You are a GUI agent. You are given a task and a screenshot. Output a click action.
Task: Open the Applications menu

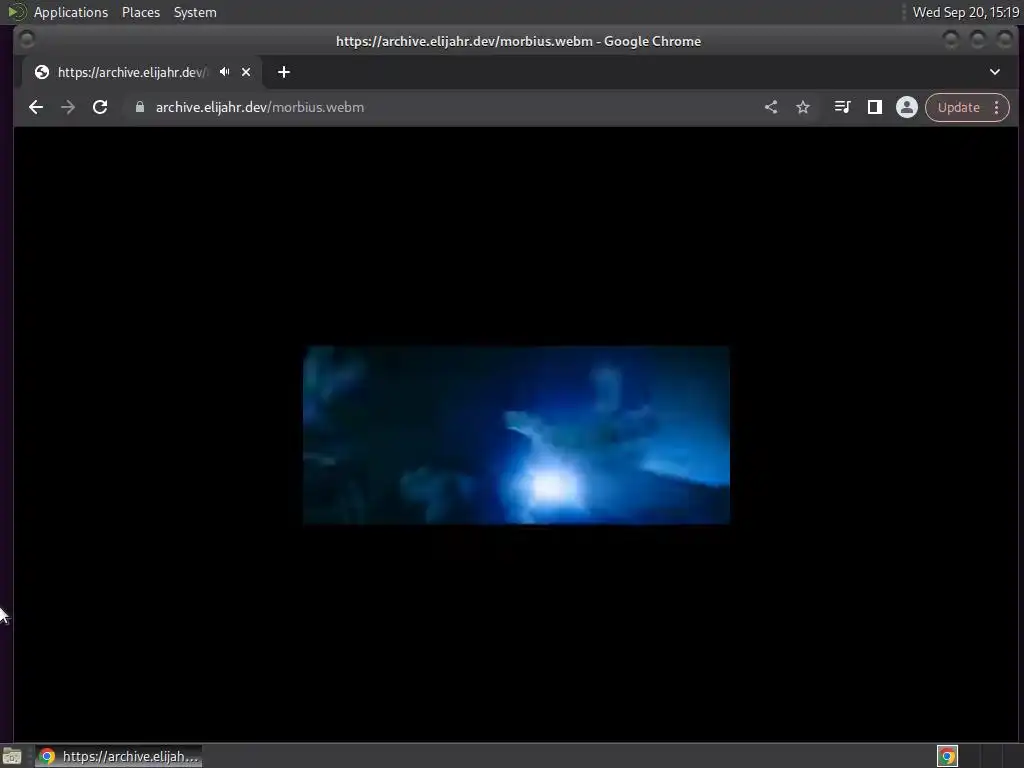71,12
